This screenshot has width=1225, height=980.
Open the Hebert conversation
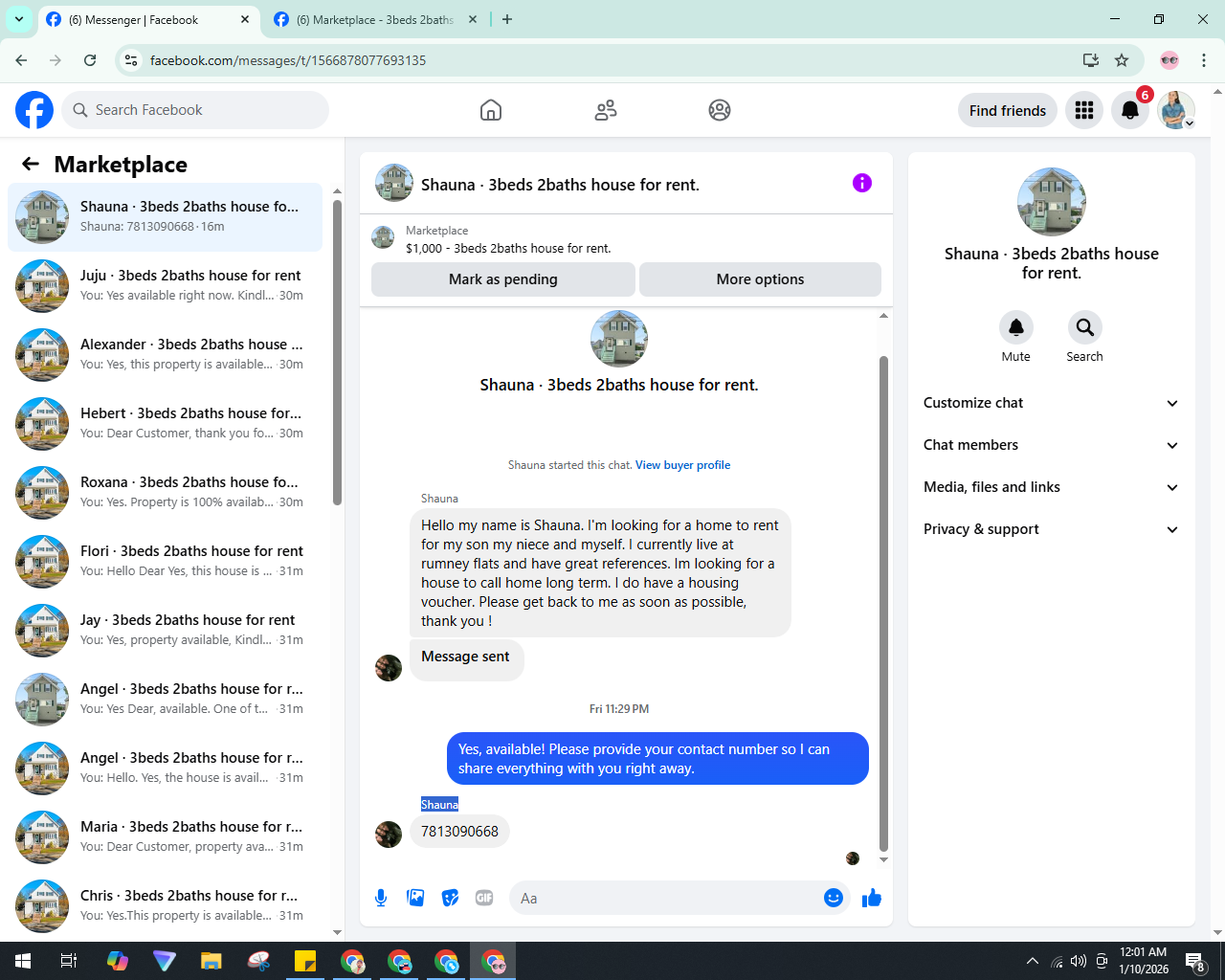[166, 424]
